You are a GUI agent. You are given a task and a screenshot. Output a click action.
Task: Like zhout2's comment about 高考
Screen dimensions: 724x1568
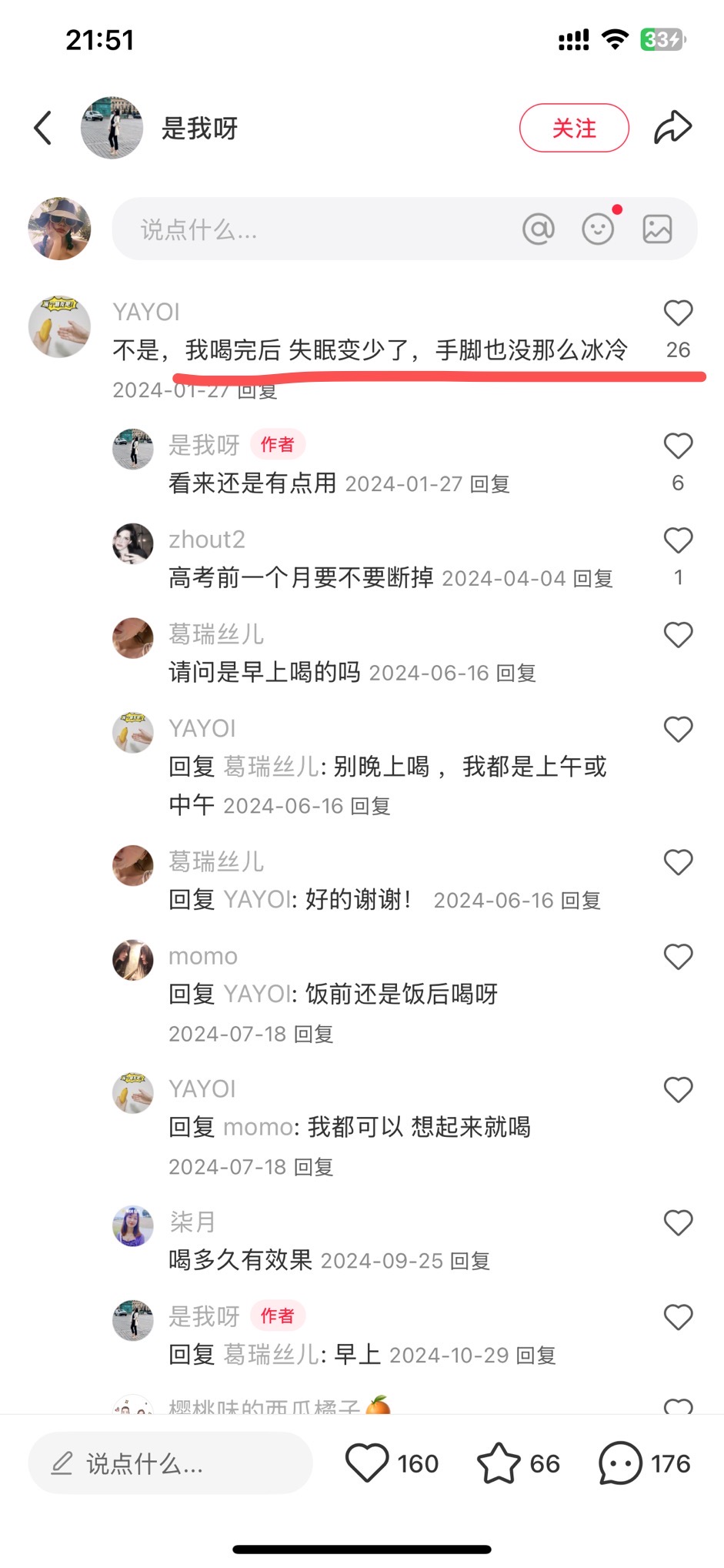678,540
